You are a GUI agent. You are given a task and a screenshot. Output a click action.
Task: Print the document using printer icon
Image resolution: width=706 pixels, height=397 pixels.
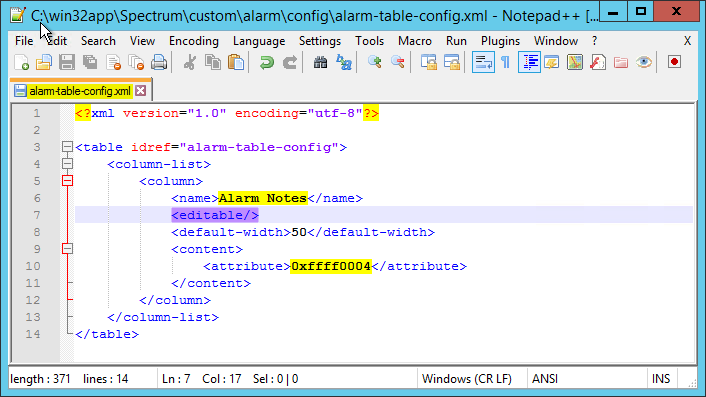click(x=159, y=62)
